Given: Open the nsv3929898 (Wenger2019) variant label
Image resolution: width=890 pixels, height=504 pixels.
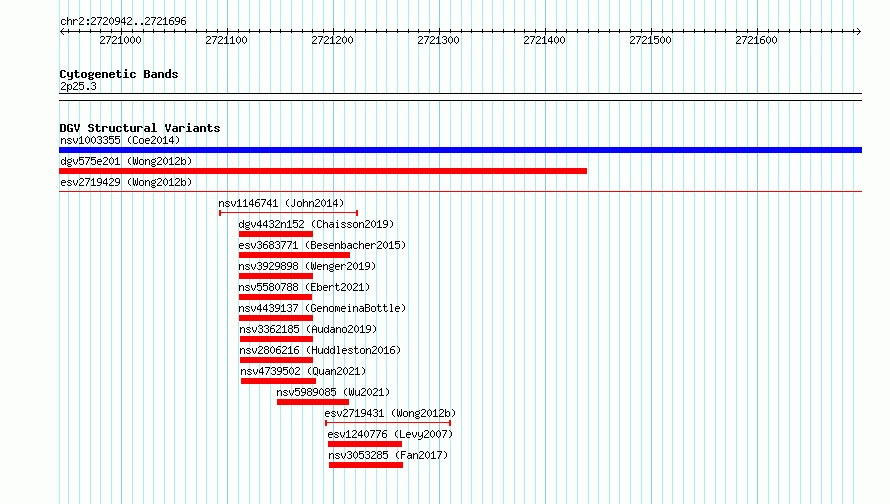Looking at the screenshot, I should pos(307,266).
